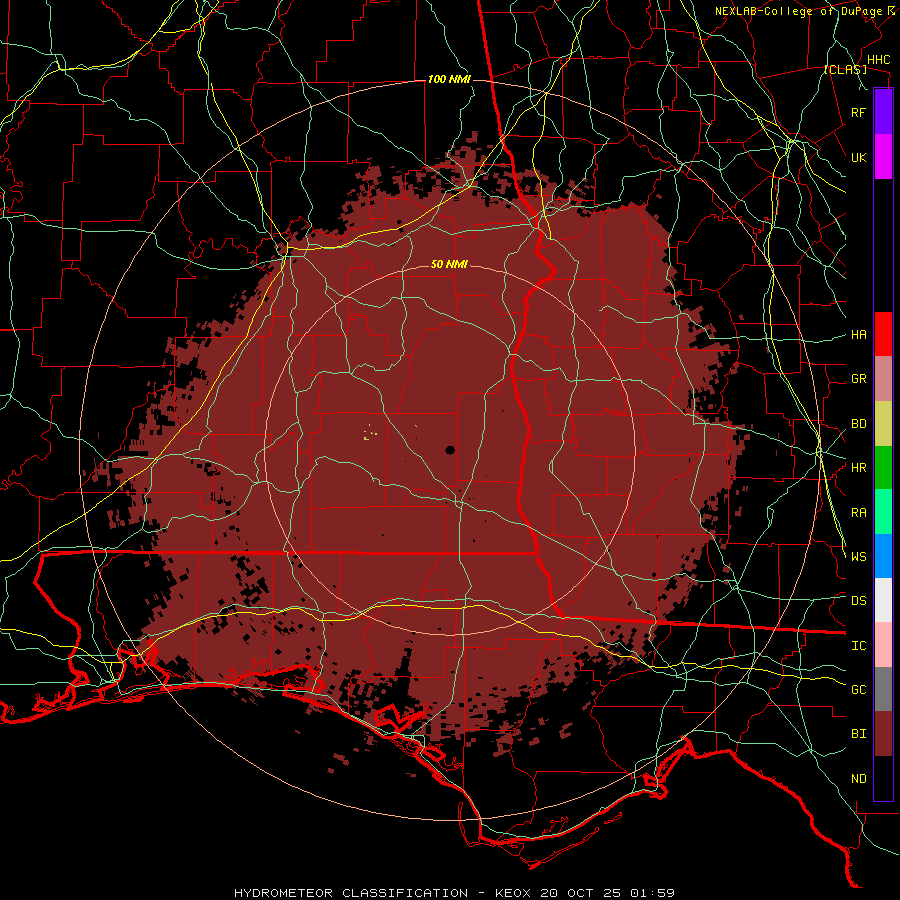
Task: Click the black radar site dot at center
Action: pyautogui.click(x=450, y=450)
